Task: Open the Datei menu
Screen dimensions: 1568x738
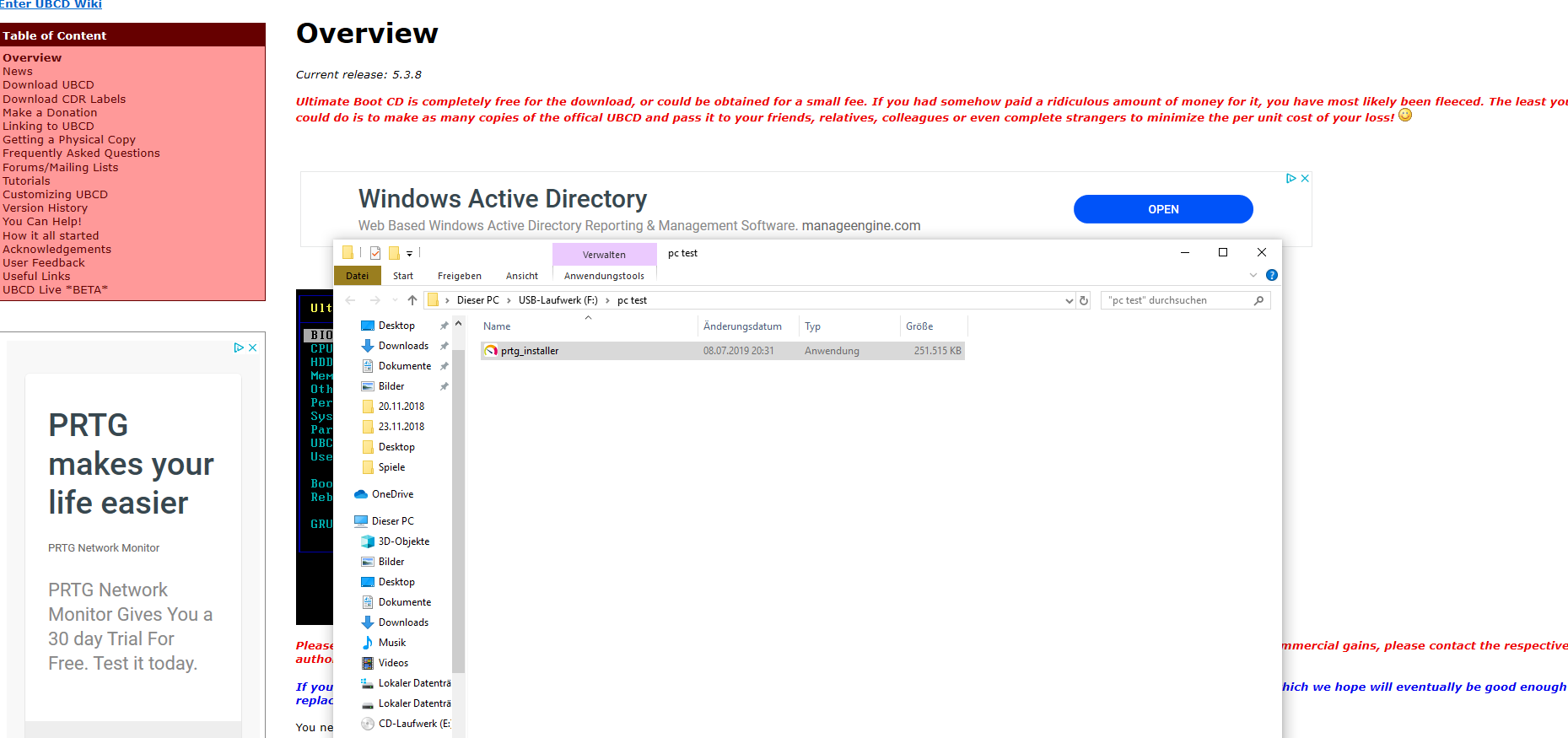Action: (358, 276)
